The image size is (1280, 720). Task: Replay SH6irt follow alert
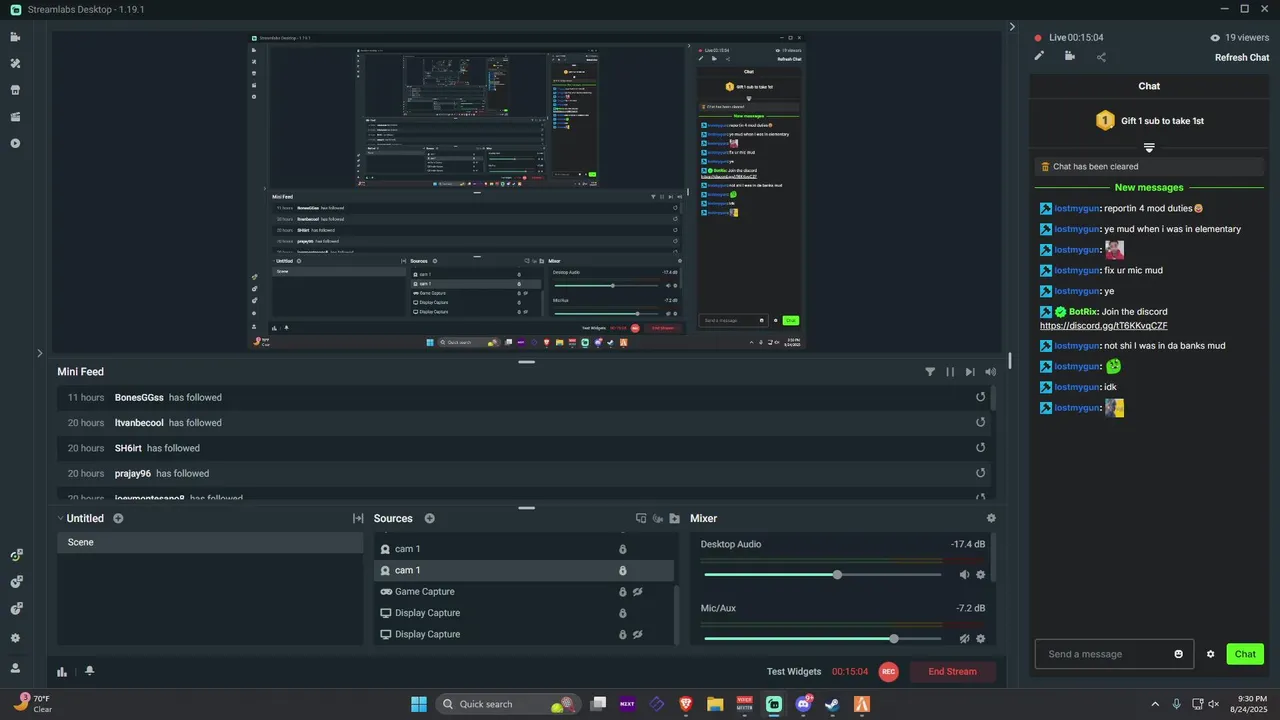[981, 448]
